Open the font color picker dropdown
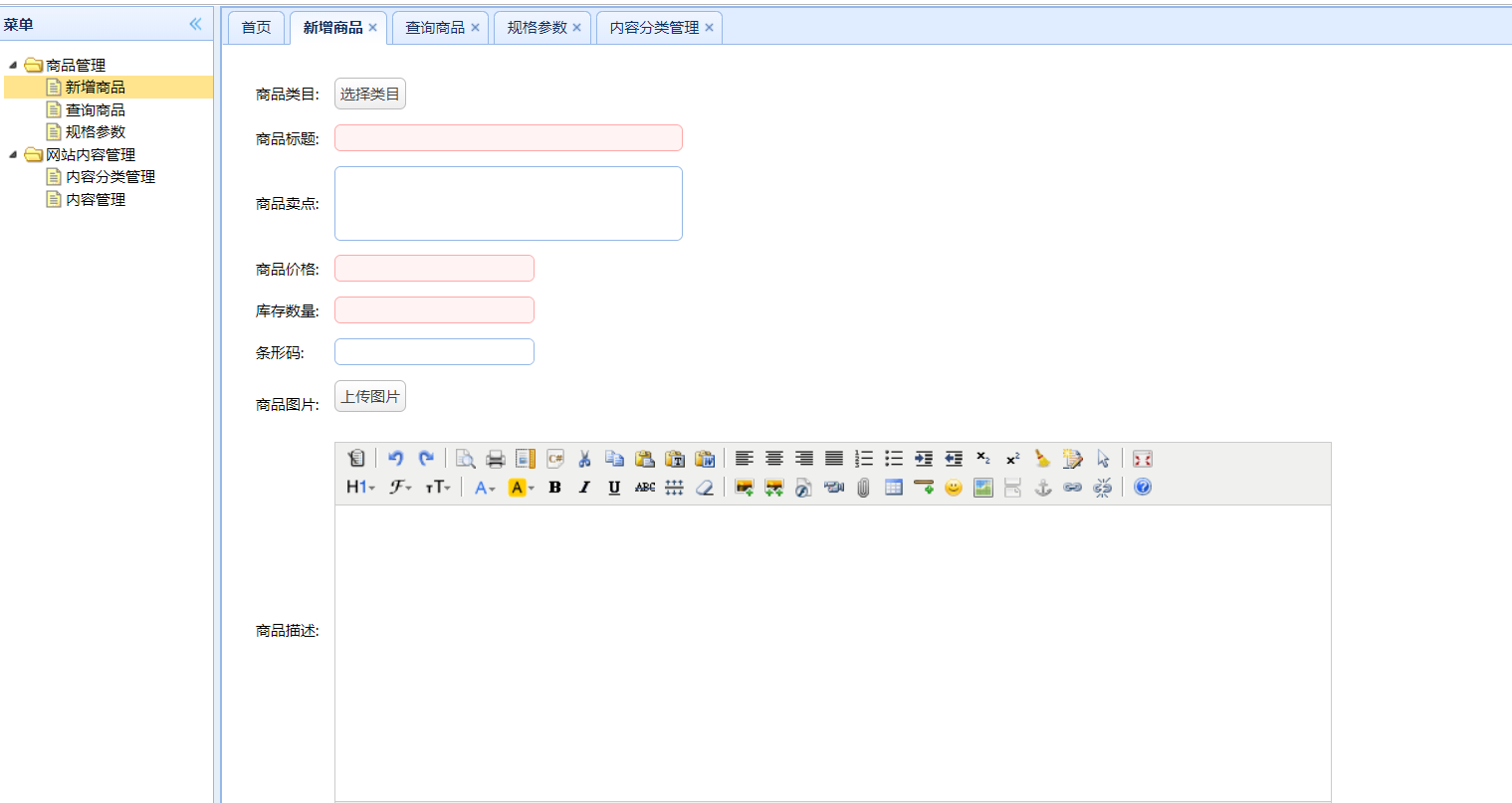 tap(485, 487)
